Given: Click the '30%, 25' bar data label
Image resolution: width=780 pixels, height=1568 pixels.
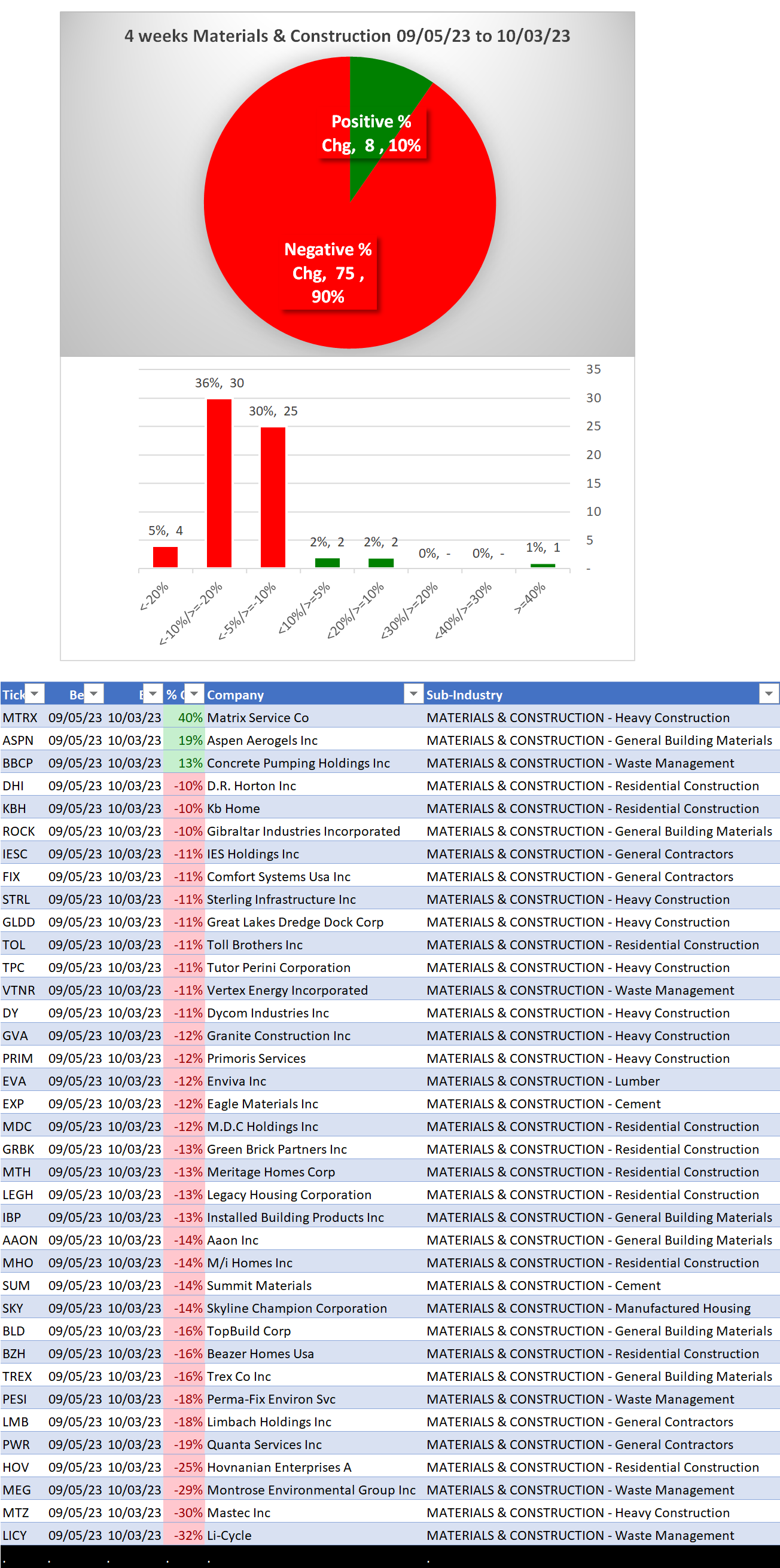Looking at the screenshot, I should click(x=273, y=411).
